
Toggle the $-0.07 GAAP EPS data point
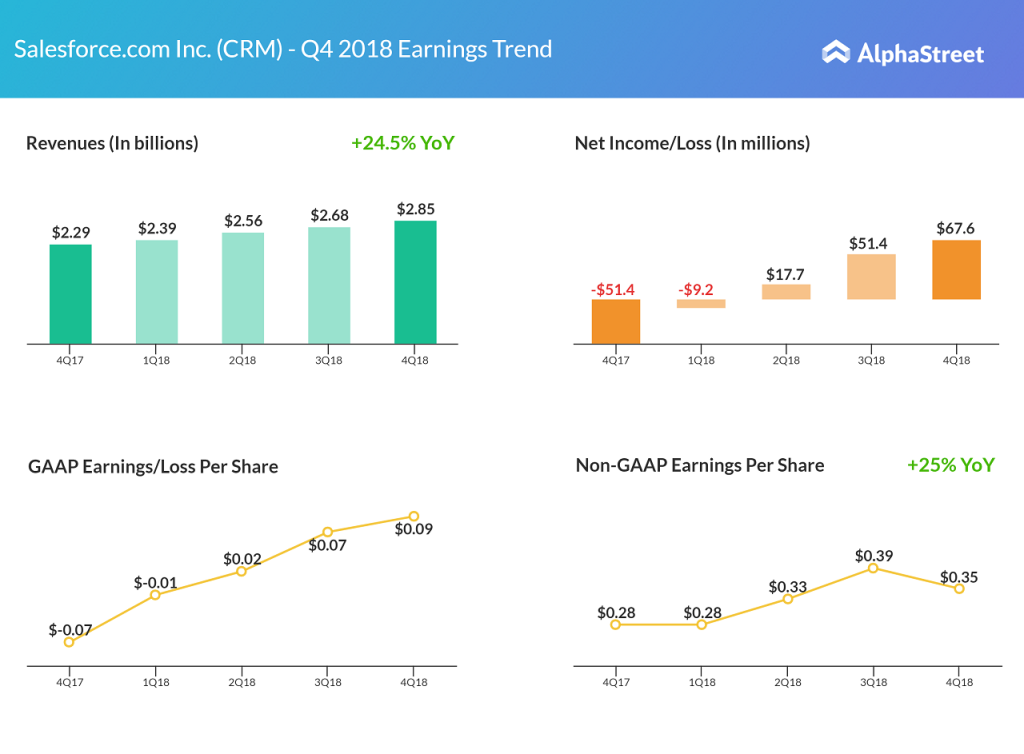69,641
